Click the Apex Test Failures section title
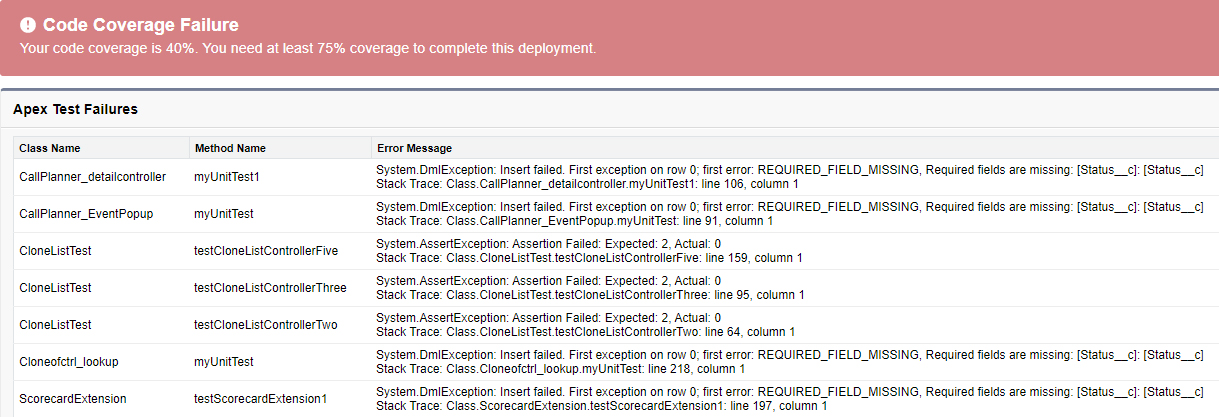The height and width of the screenshot is (417, 1219). 75,109
